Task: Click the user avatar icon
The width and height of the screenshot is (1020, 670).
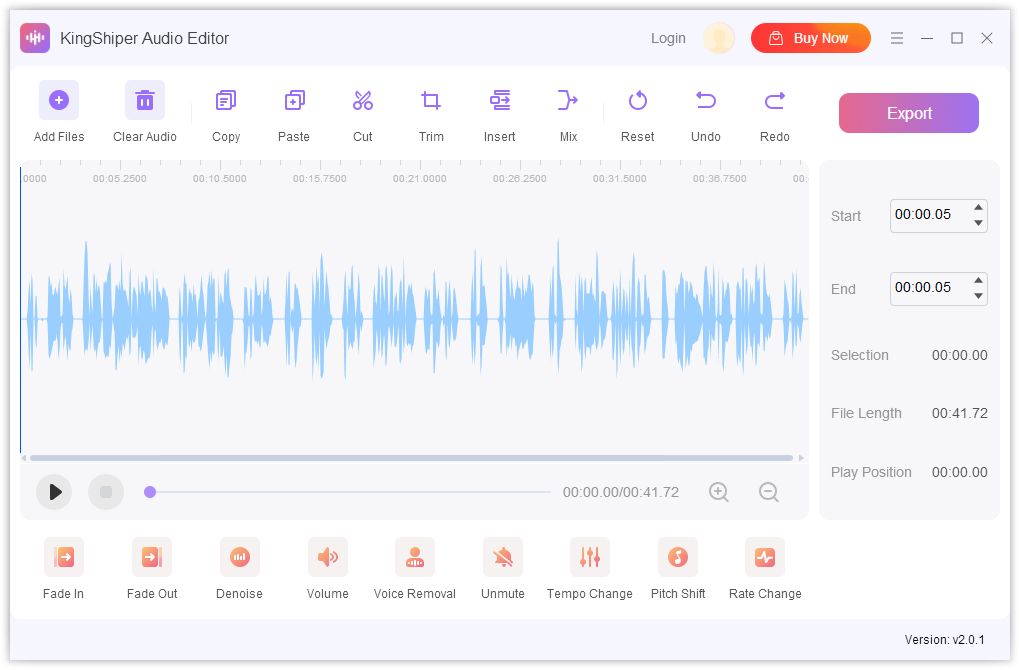Action: tap(719, 38)
